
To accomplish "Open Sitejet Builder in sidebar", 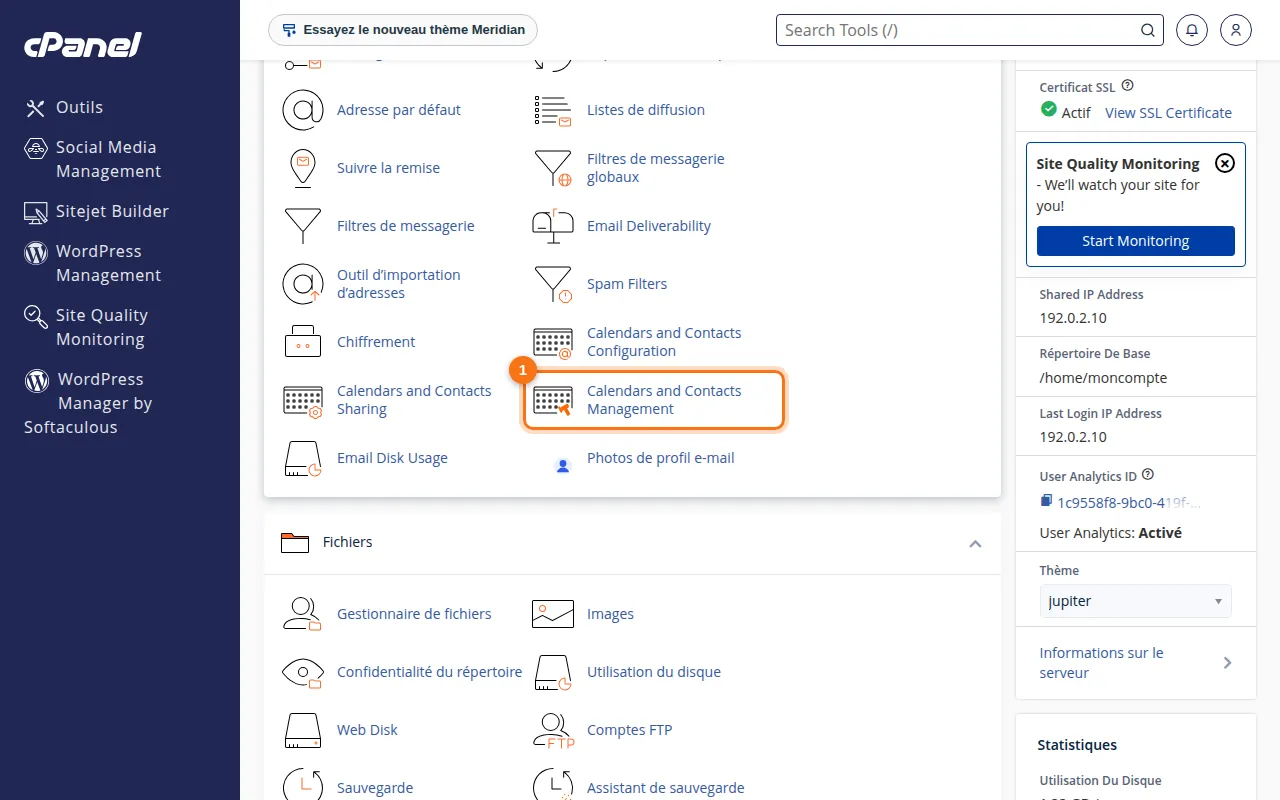I will (97, 211).
